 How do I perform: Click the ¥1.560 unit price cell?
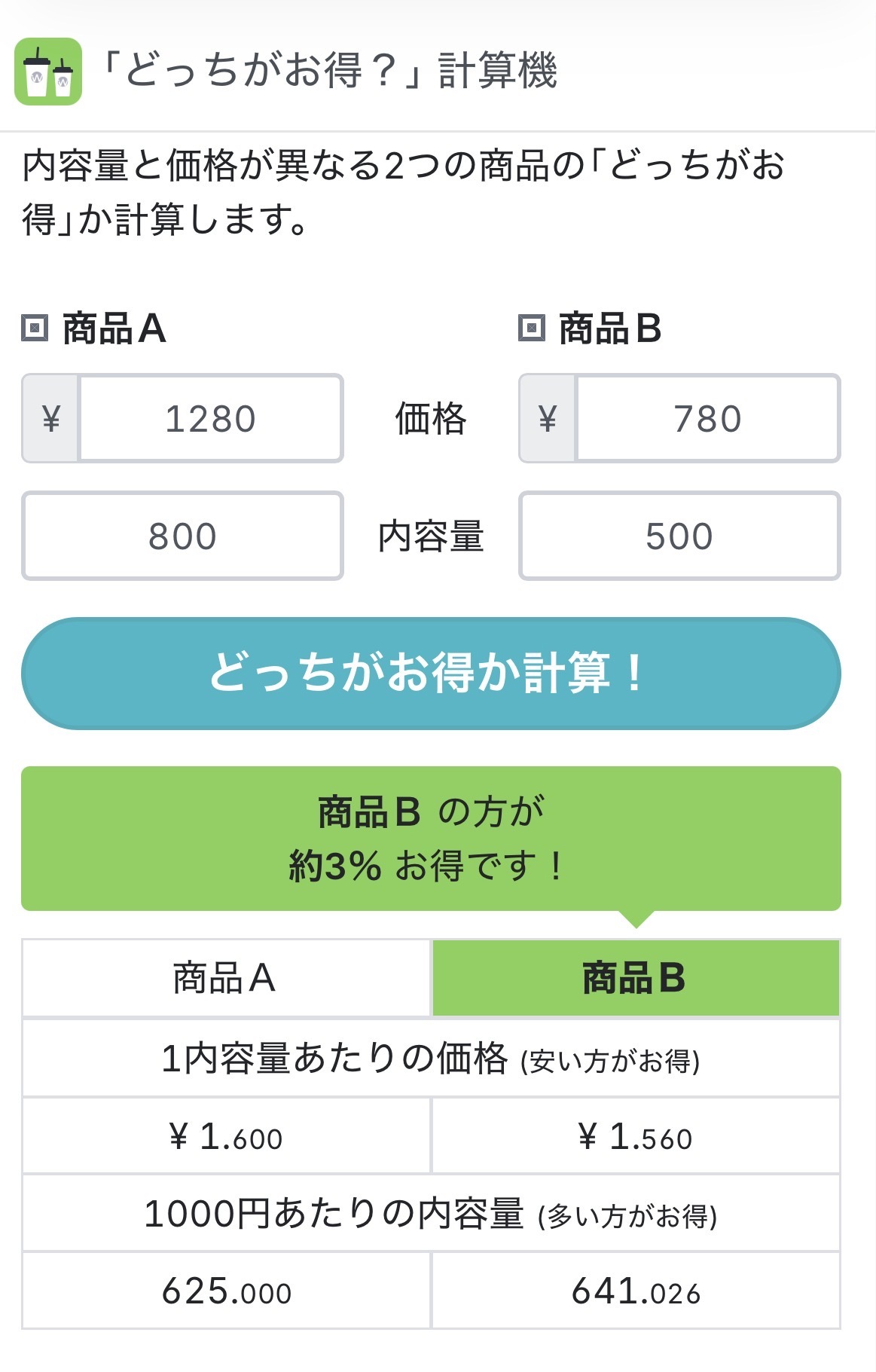pyautogui.click(x=635, y=1136)
